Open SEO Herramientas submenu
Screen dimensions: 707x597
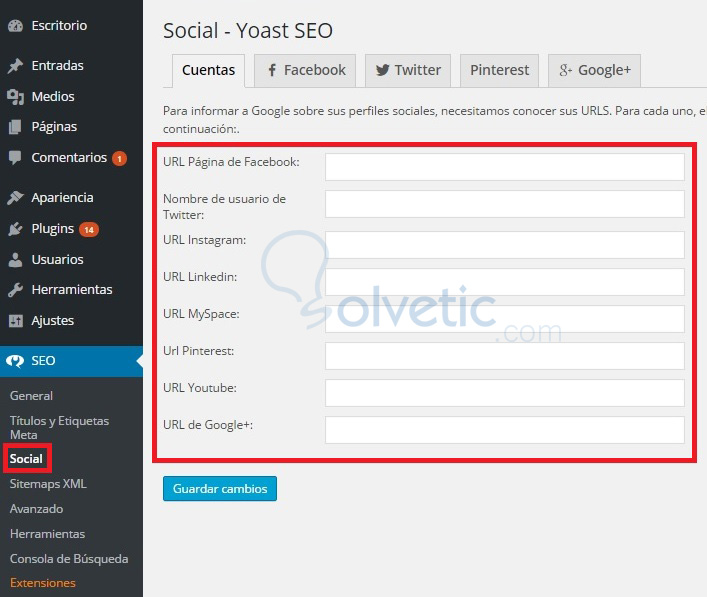pos(47,534)
